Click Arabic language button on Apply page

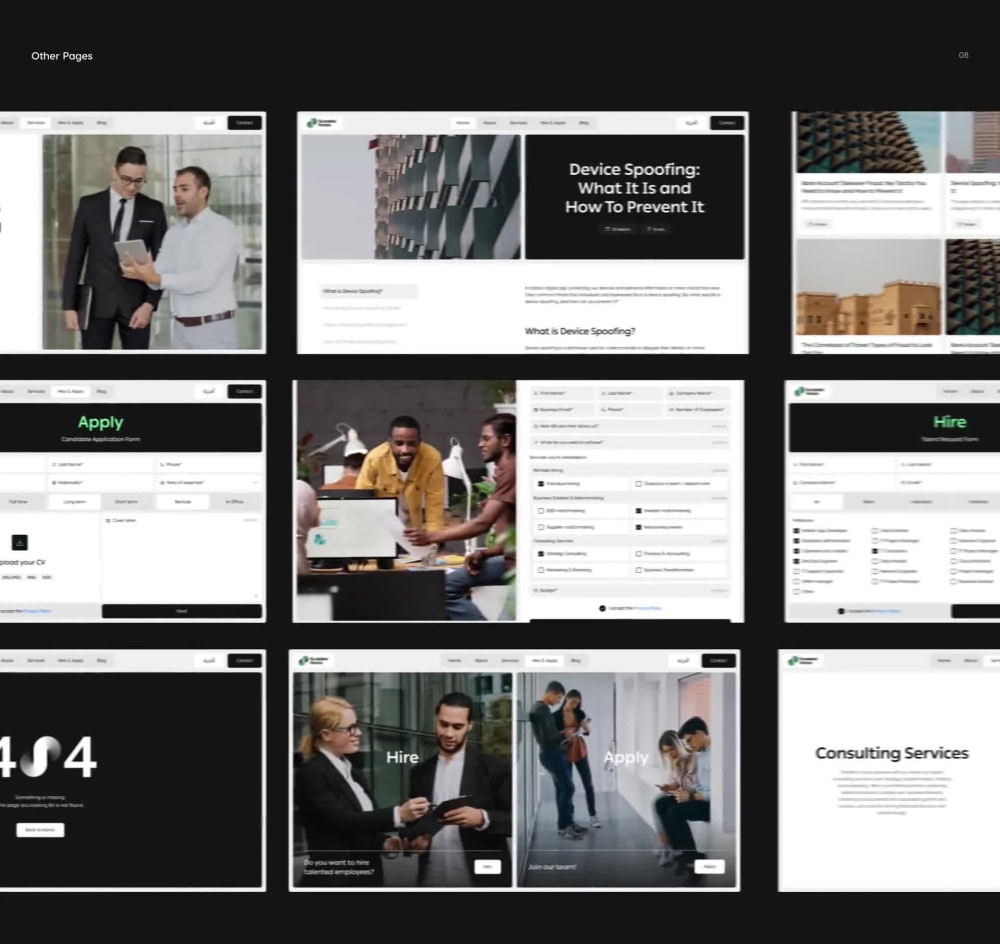[209, 391]
